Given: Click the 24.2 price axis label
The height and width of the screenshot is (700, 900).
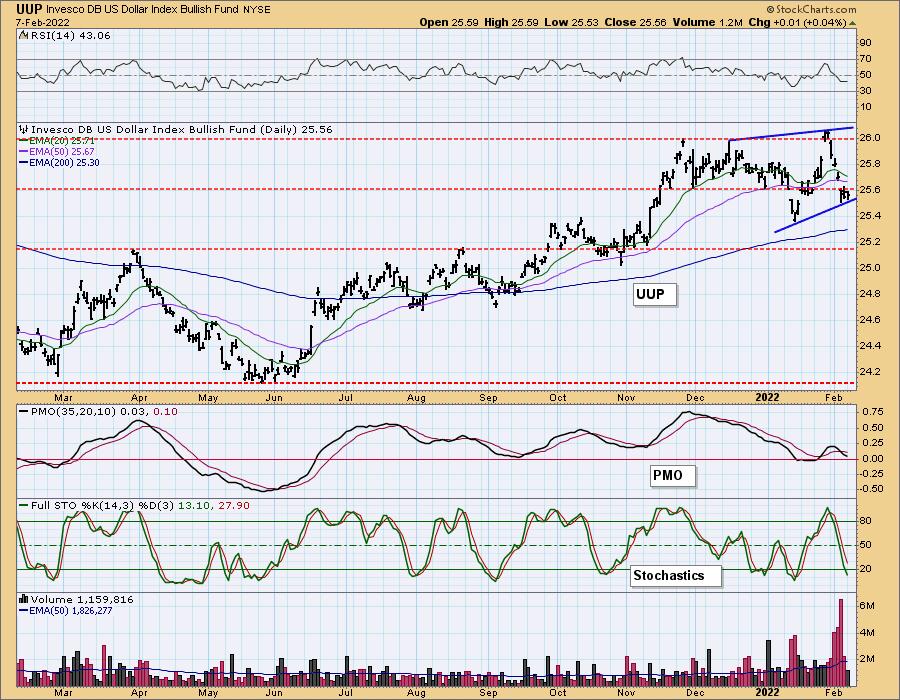Looking at the screenshot, I should click(x=870, y=372).
